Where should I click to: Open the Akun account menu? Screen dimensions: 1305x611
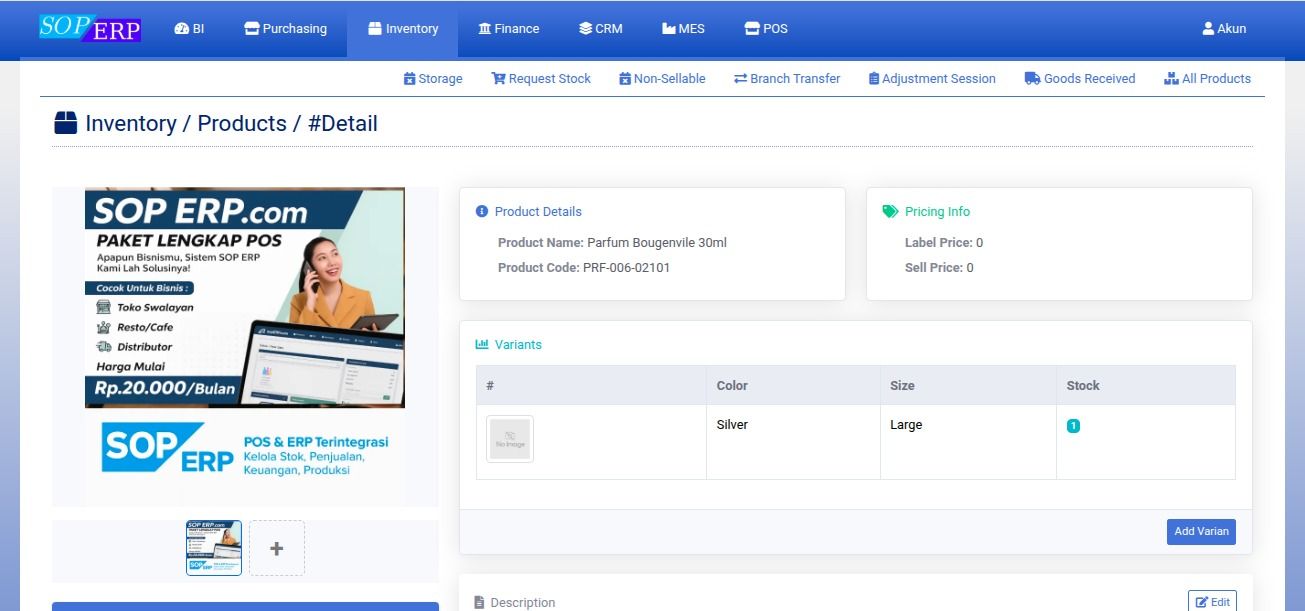(x=1224, y=29)
